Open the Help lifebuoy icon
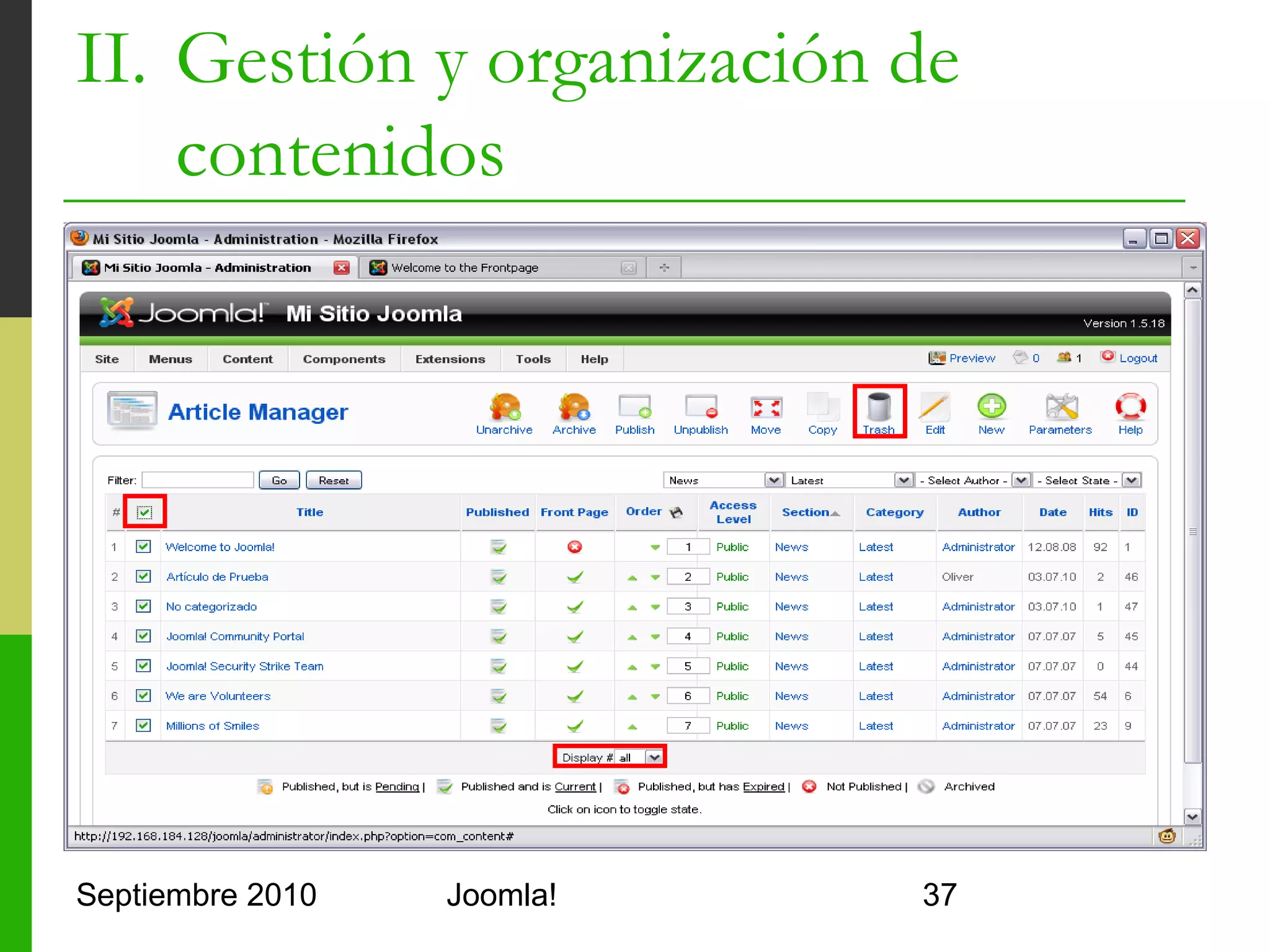 point(1130,413)
